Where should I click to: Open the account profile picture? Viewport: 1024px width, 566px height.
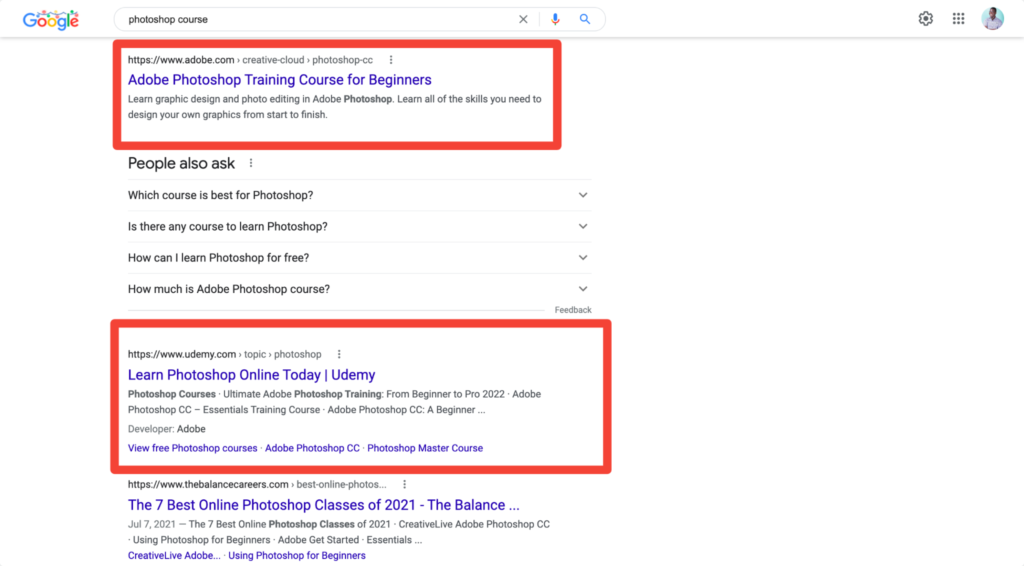tap(992, 19)
